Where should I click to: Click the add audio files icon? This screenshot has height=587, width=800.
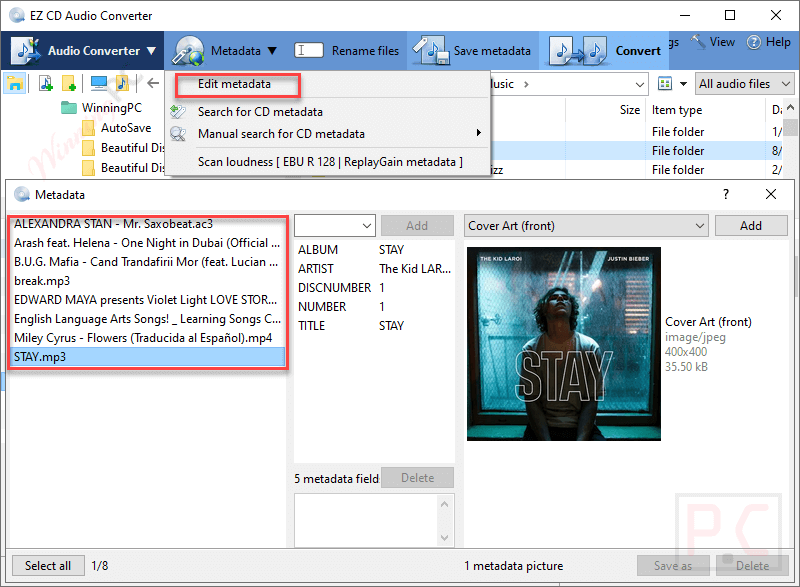coord(46,83)
